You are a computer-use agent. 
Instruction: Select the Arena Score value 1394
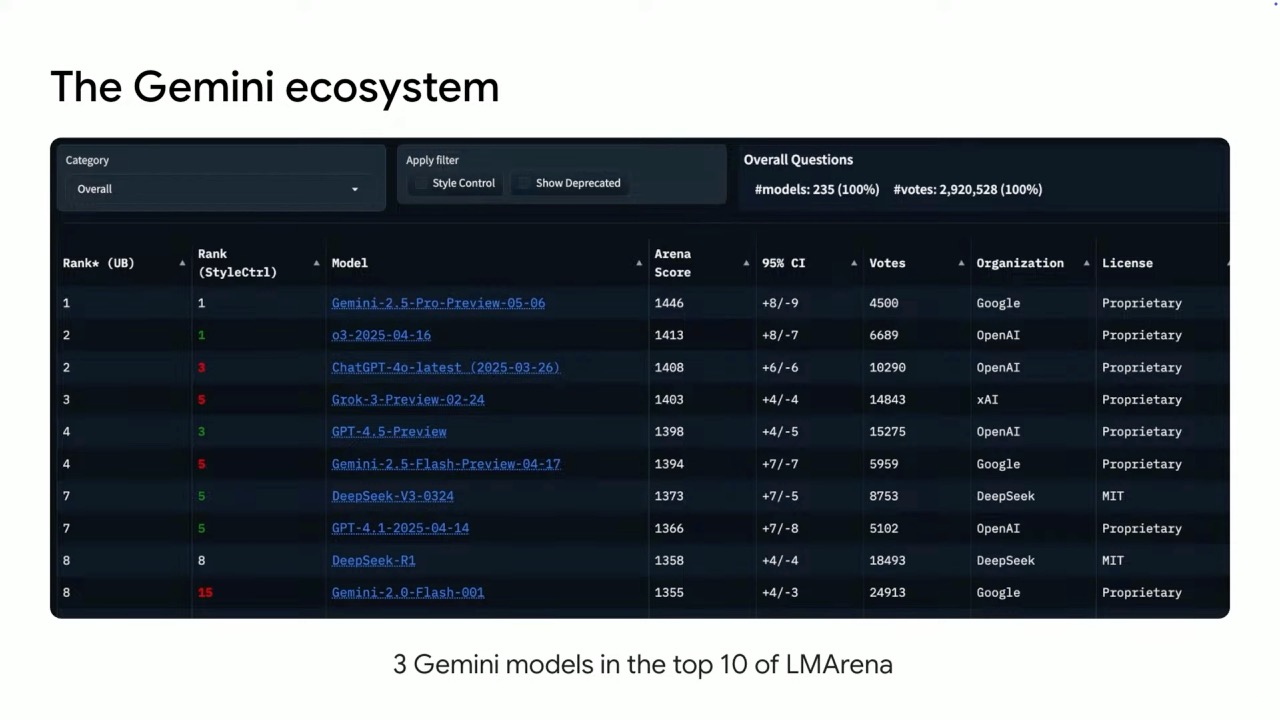[x=669, y=464]
